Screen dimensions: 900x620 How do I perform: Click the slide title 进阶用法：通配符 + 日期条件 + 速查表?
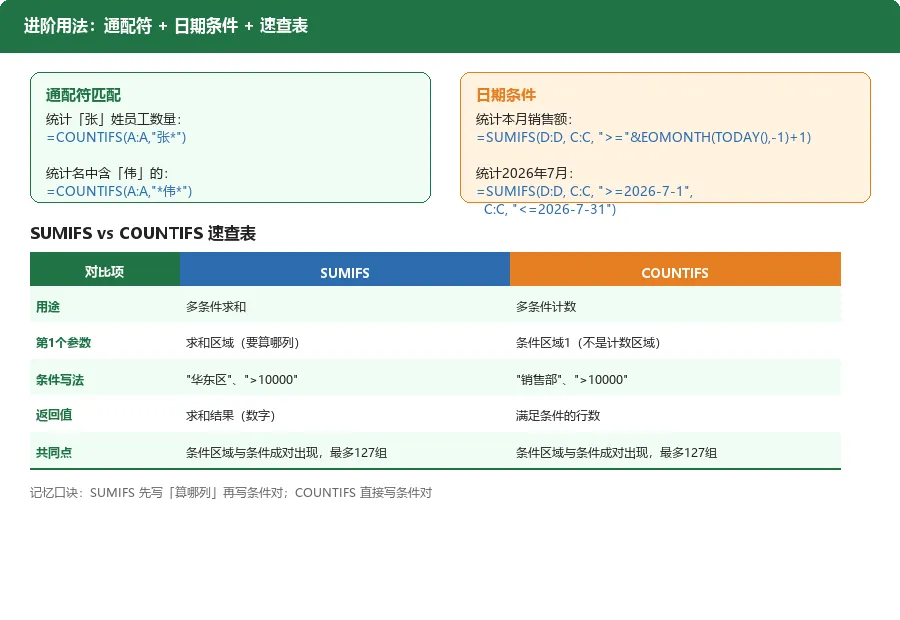click(166, 26)
